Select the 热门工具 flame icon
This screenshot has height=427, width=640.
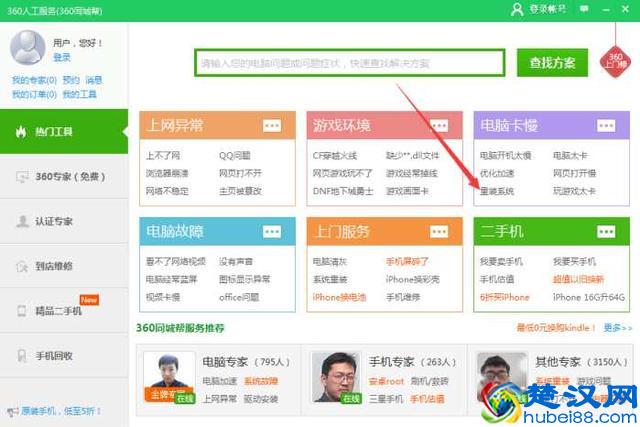tap(21, 131)
